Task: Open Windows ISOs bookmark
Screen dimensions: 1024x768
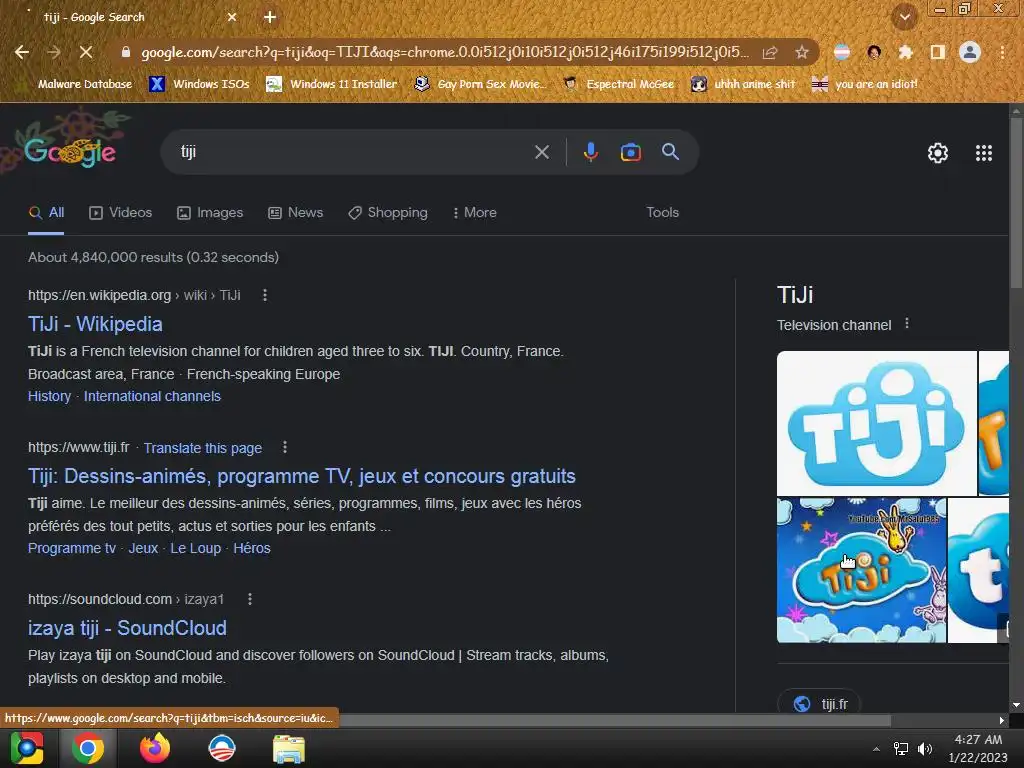Action: click(200, 84)
